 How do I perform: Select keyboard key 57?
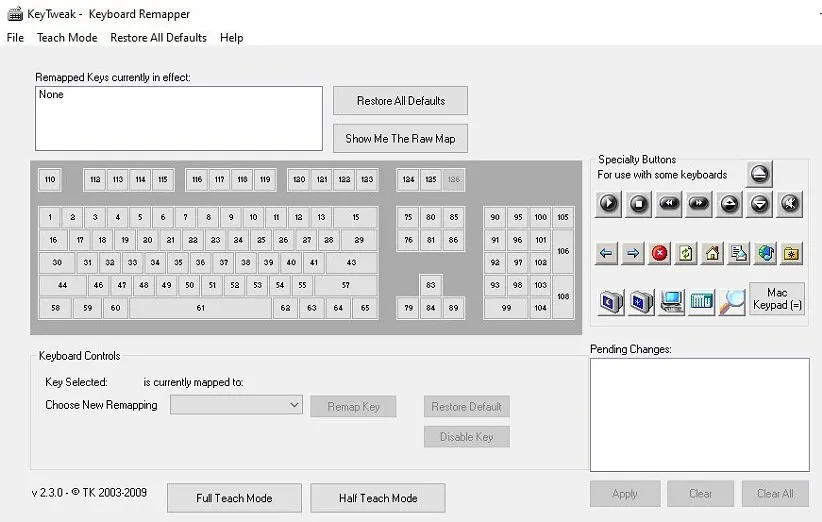click(345, 285)
